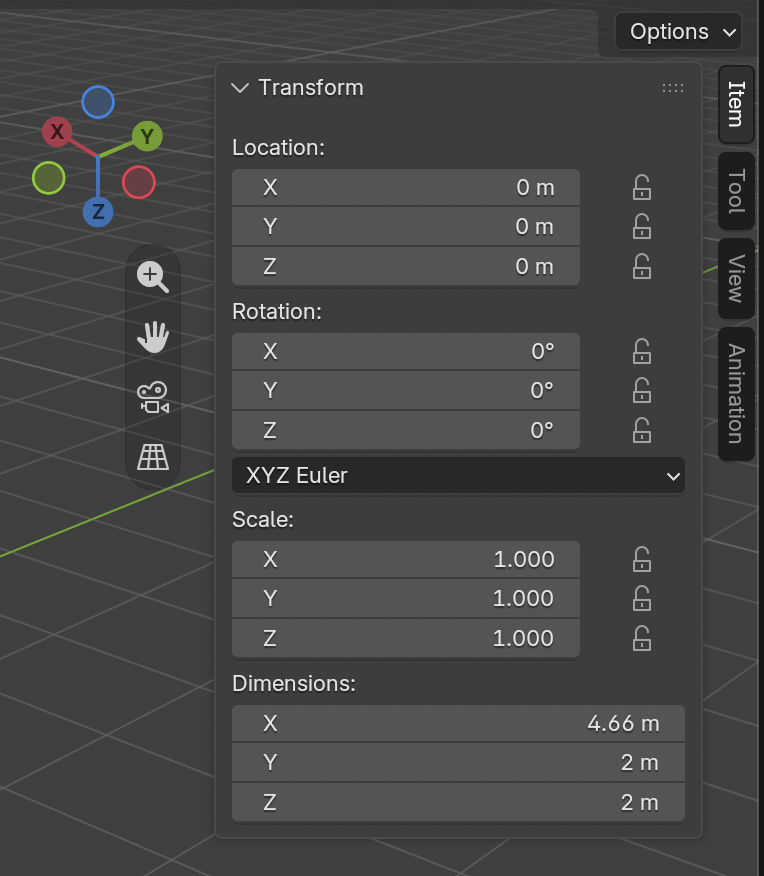Viewport: 764px width, 876px height.
Task: Click the Dimensions Z field
Action: click(x=458, y=802)
